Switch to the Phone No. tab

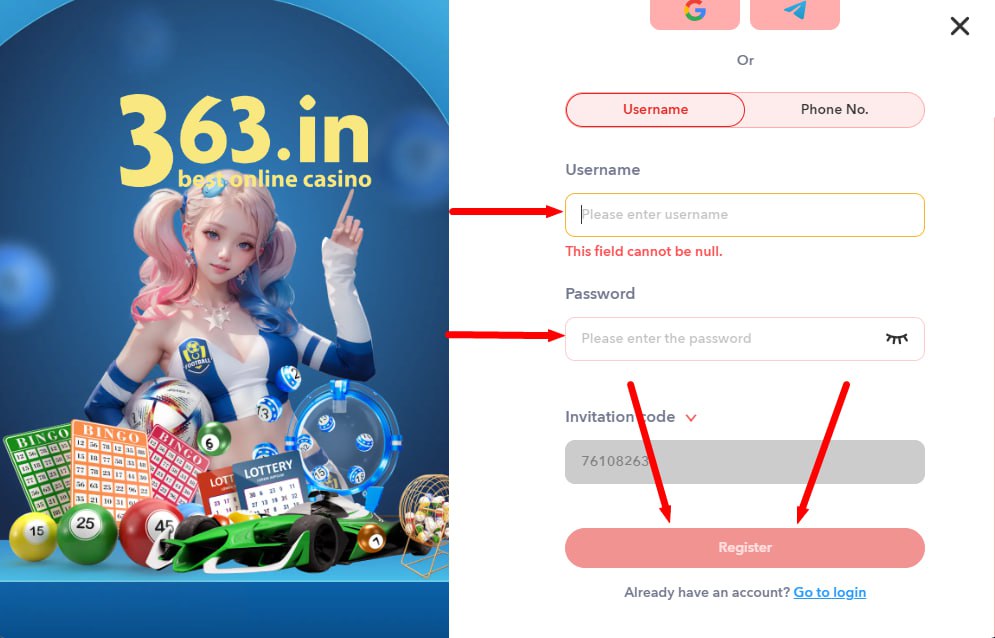click(x=834, y=110)
